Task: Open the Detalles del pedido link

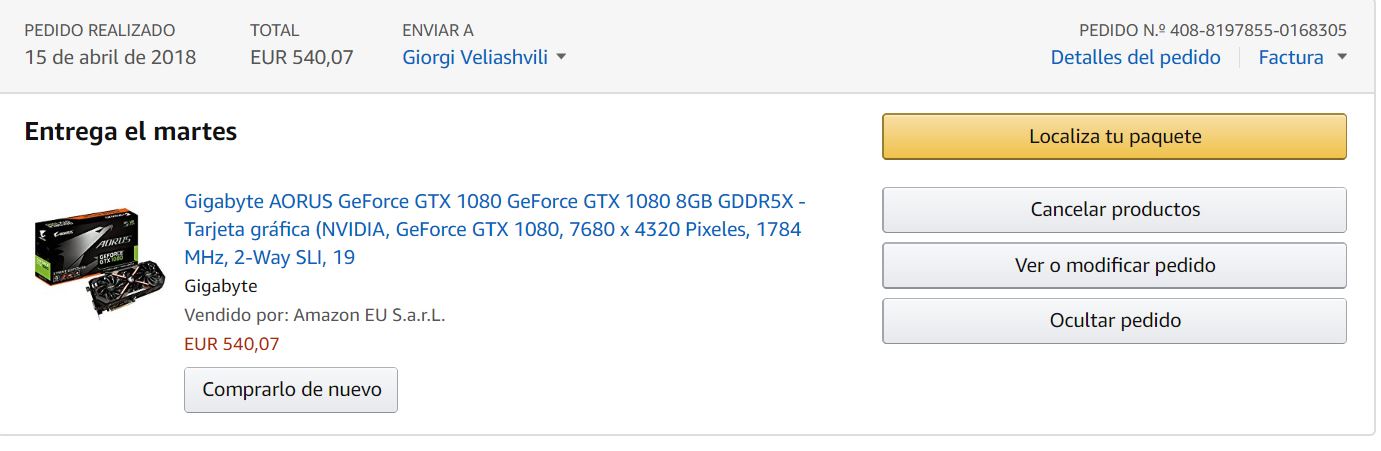Action: click(1135, 58)
